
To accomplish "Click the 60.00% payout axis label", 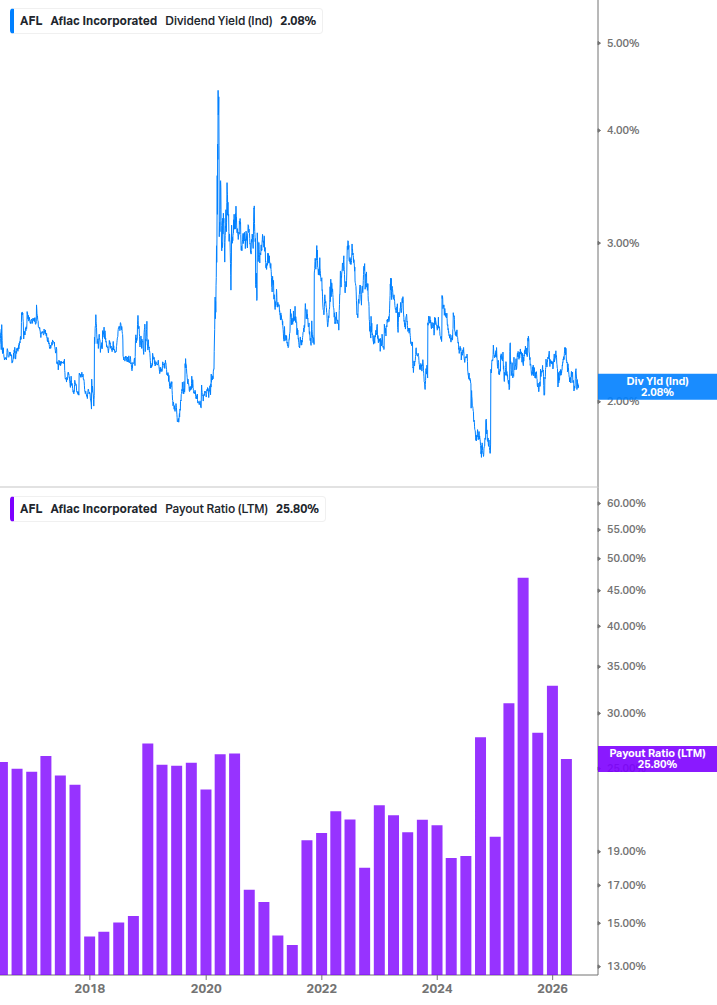I will click(x=626, y=503).
